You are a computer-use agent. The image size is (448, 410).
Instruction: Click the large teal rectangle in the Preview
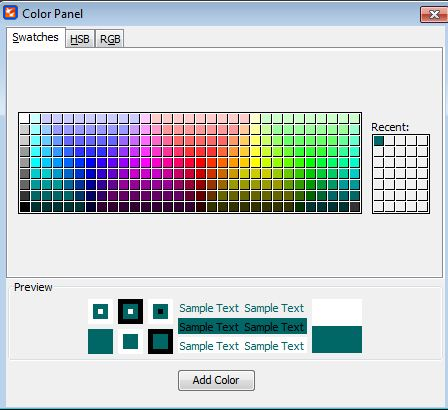tap(337, 339)
